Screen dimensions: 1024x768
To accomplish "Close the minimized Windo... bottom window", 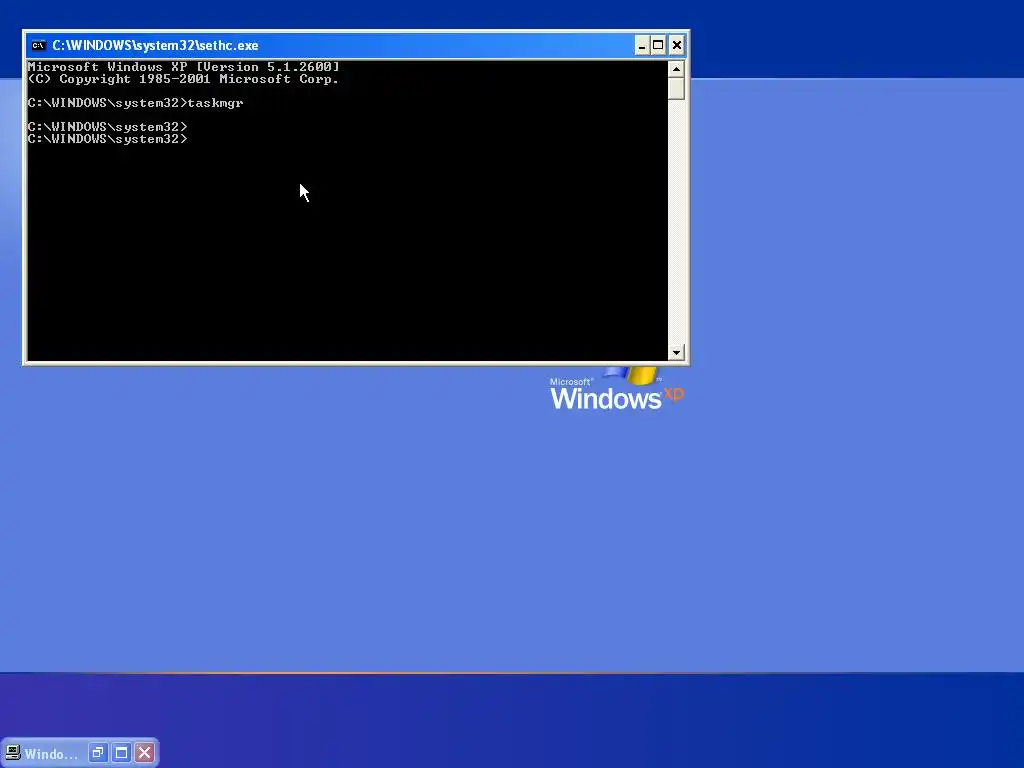I will (x=145, y=753).
